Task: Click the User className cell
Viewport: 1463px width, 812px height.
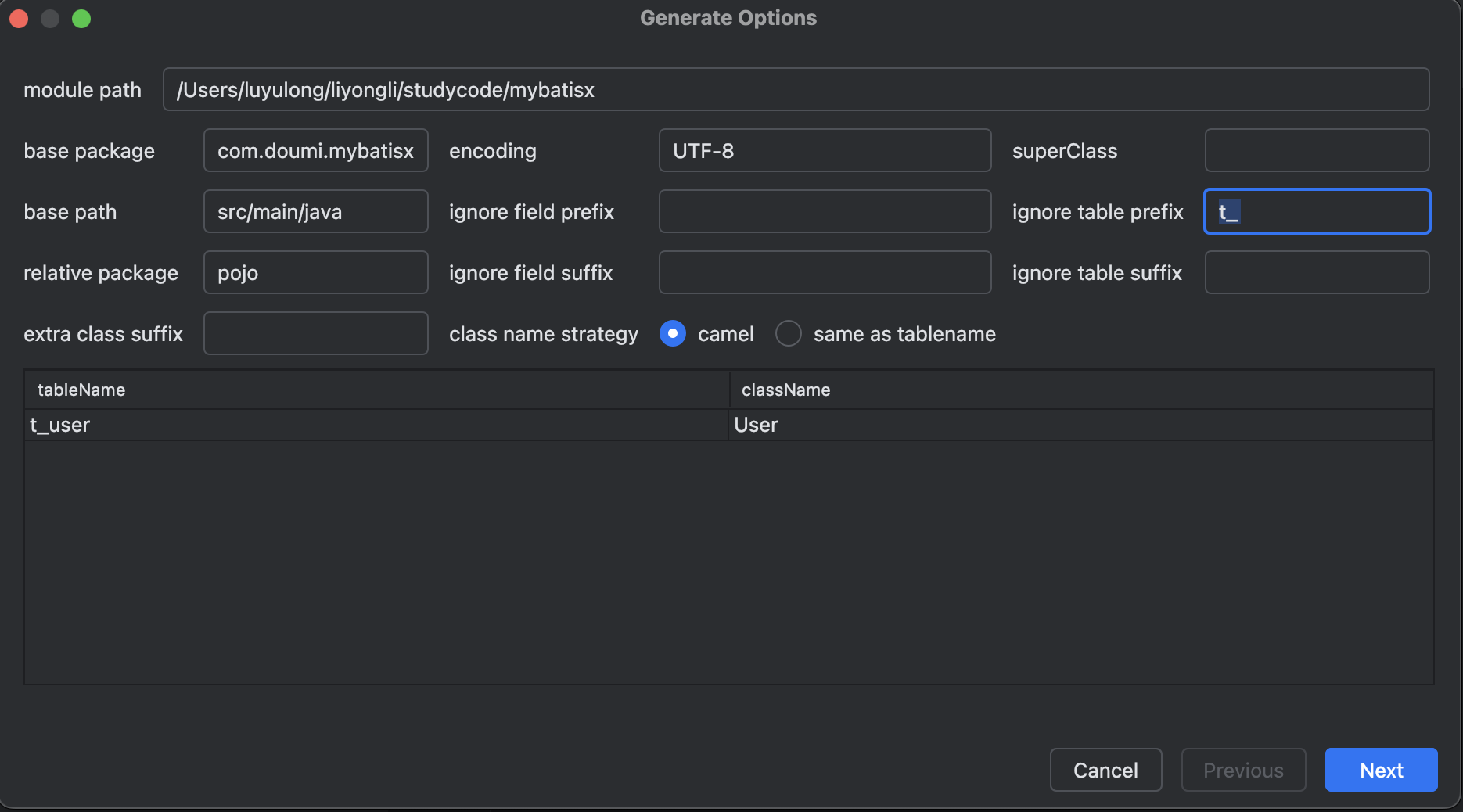Action: [1080, 426]
